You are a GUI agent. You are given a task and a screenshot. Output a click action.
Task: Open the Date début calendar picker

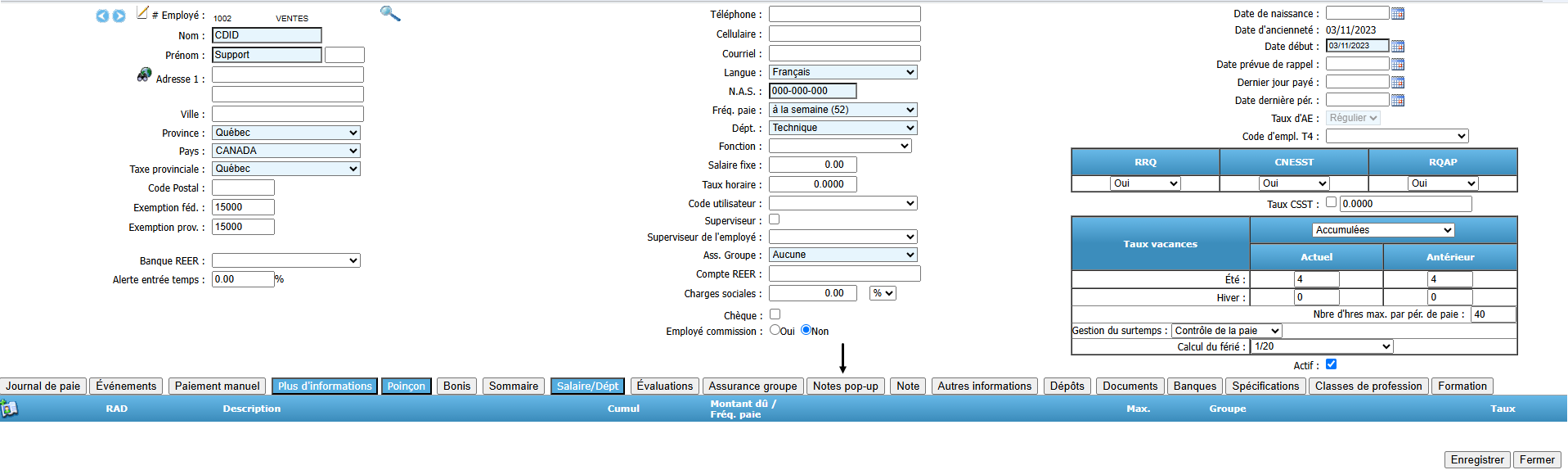coord(1398,46)
